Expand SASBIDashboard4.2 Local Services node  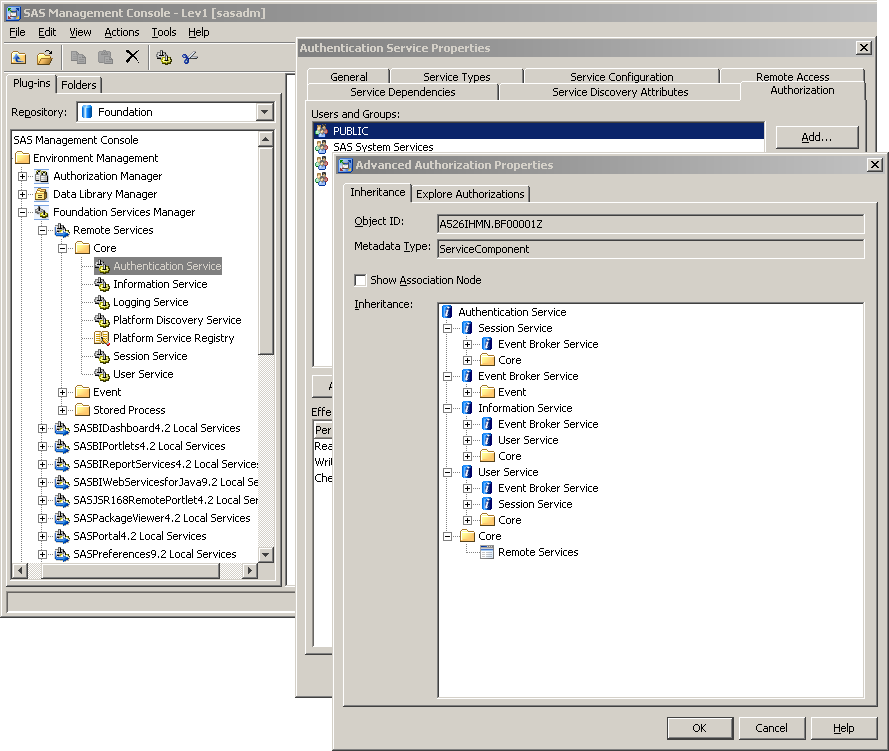pos(43,428)
